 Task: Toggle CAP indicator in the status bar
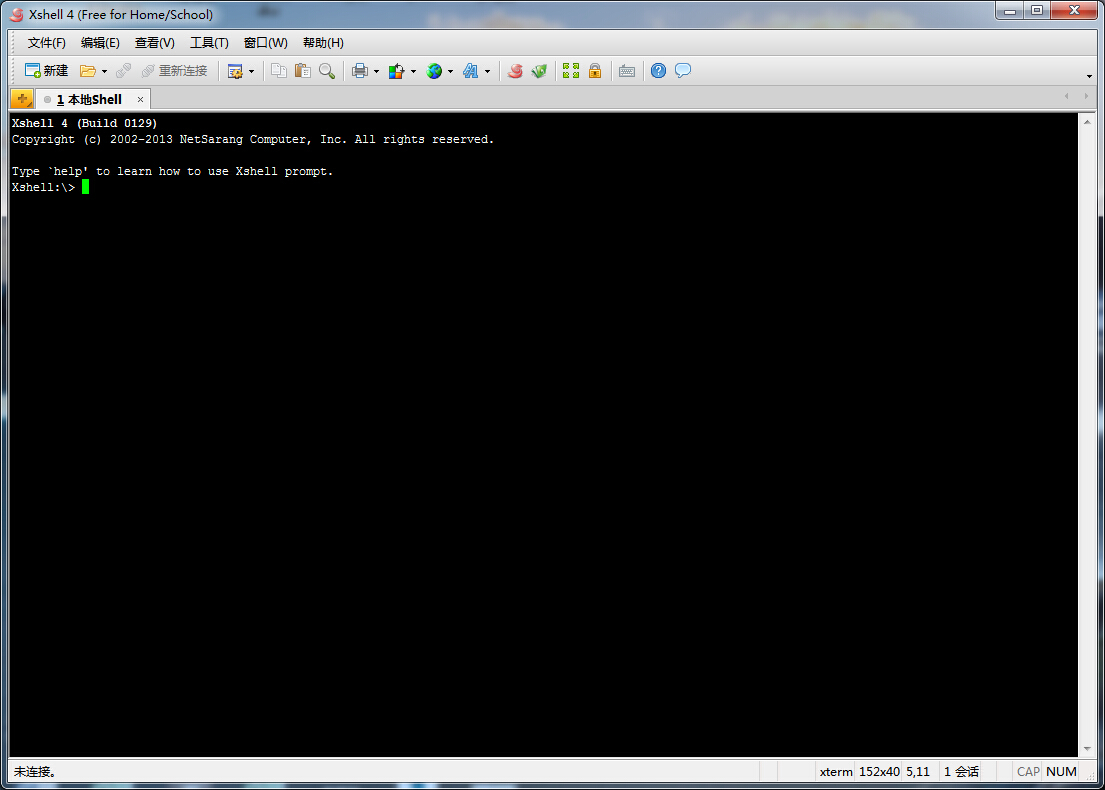1028,771
